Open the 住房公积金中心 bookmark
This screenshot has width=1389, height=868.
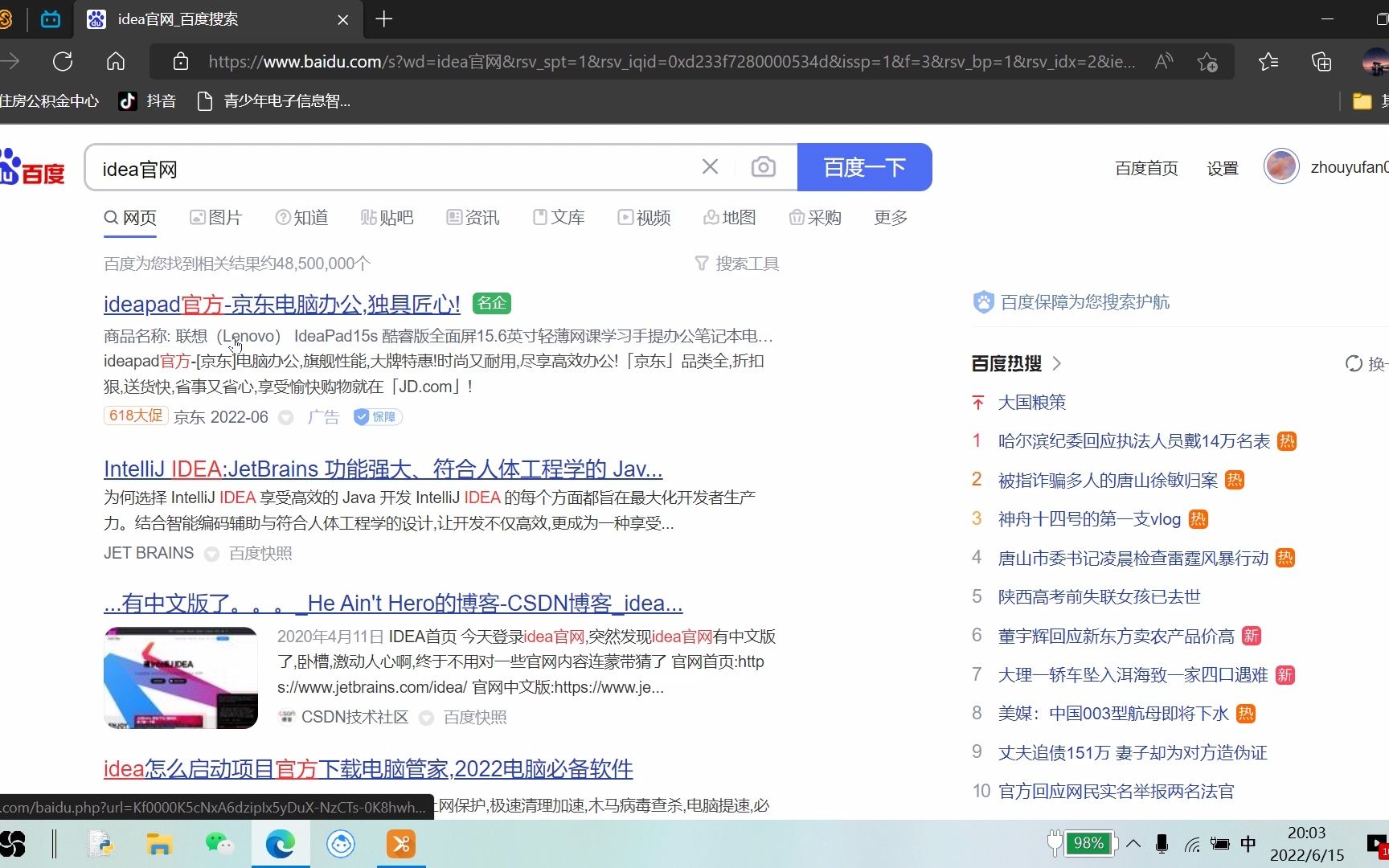pos(49,100)
